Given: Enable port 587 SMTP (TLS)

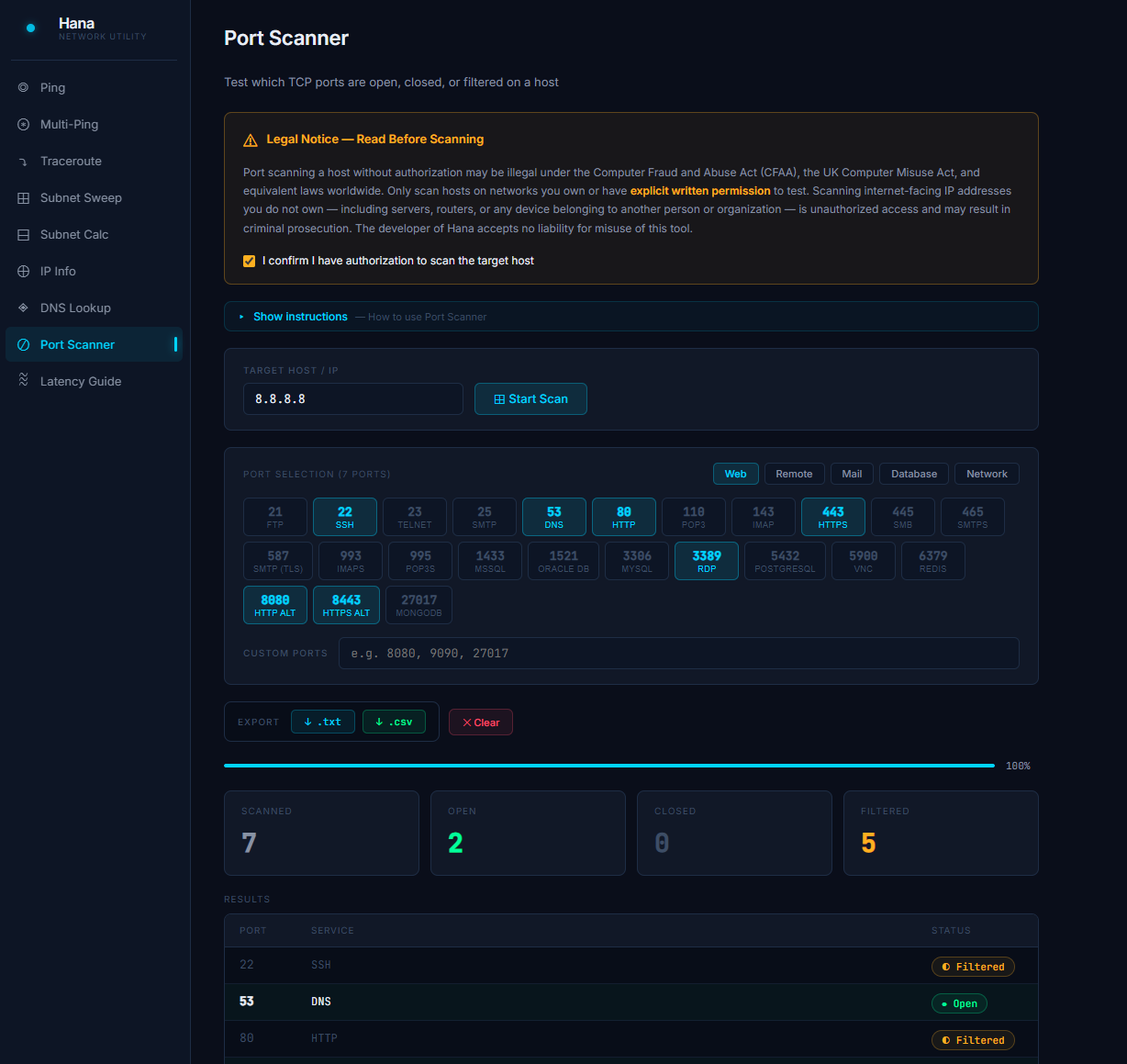Looking at the screenshot, I should [278, 561].
